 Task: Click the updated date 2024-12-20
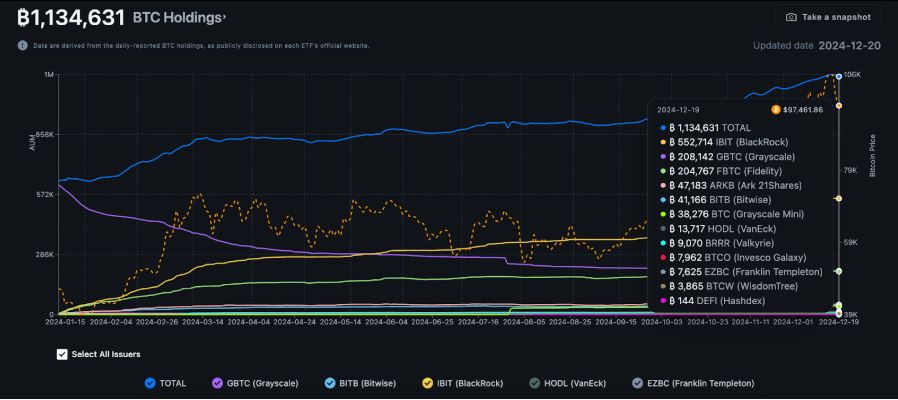(849, 46)
